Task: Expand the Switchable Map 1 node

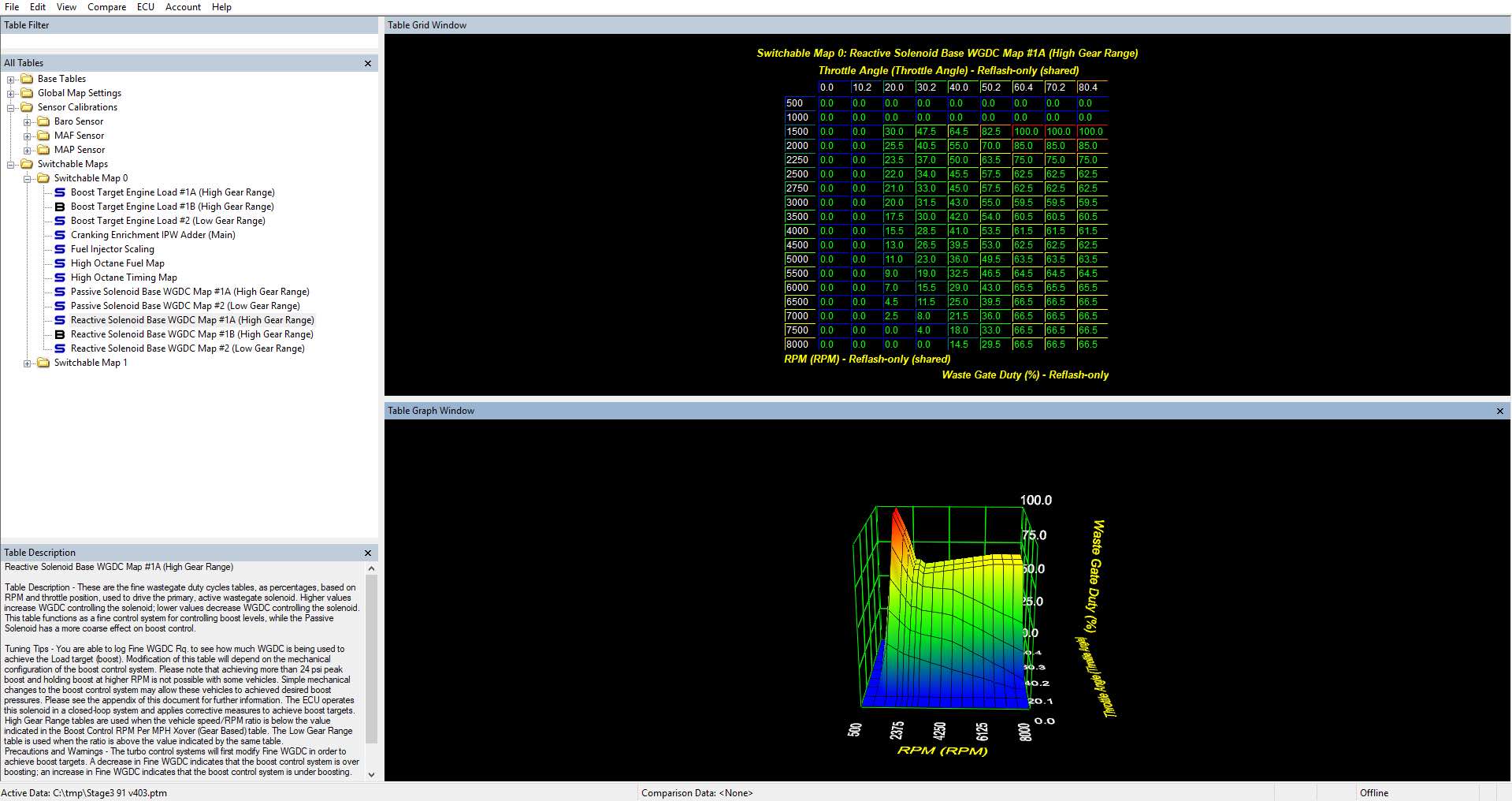Action: (28, 363)
